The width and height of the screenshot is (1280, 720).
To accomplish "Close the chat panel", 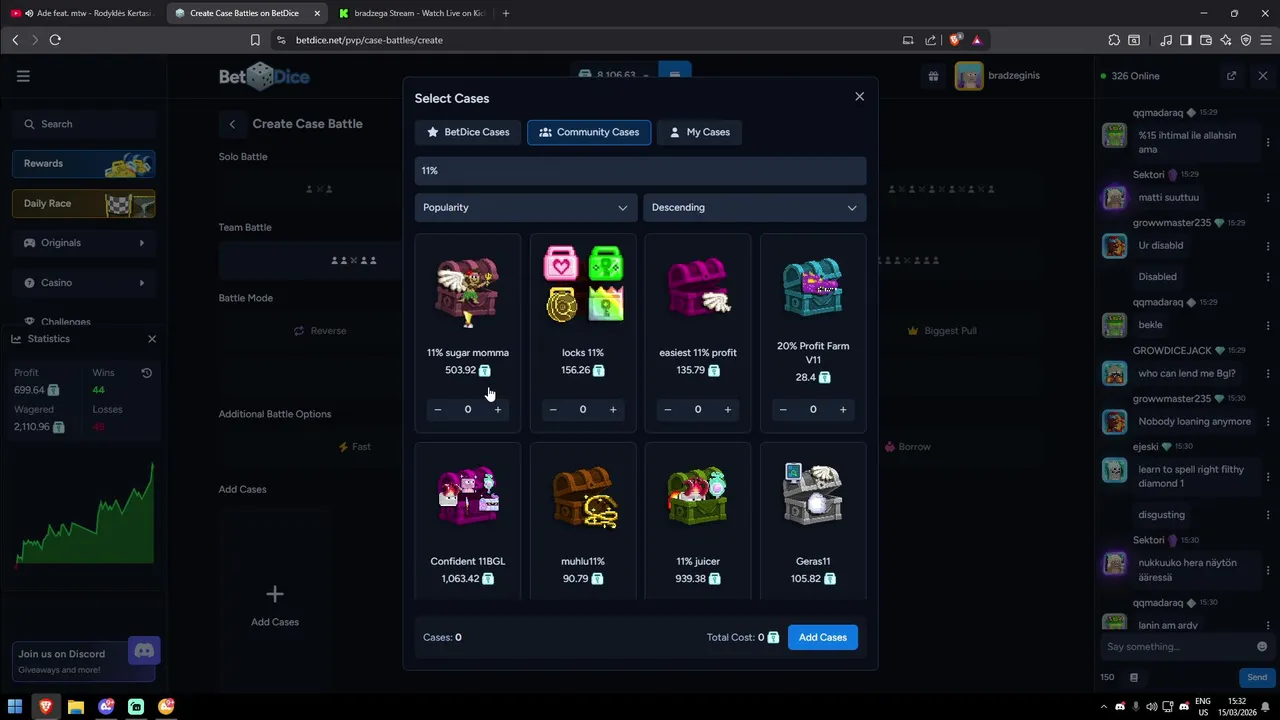I will click(x=1262, y=76).
